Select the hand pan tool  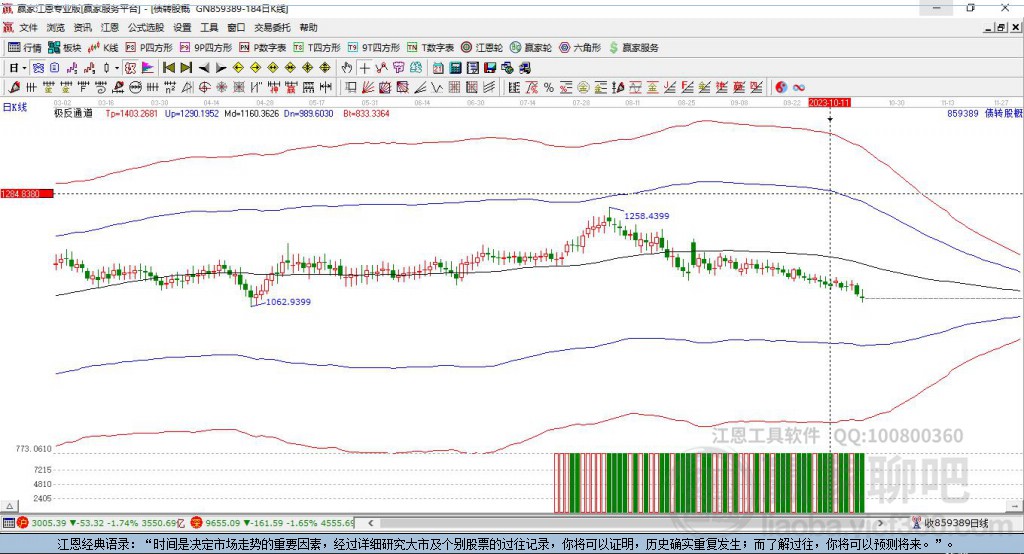point(347,68)
